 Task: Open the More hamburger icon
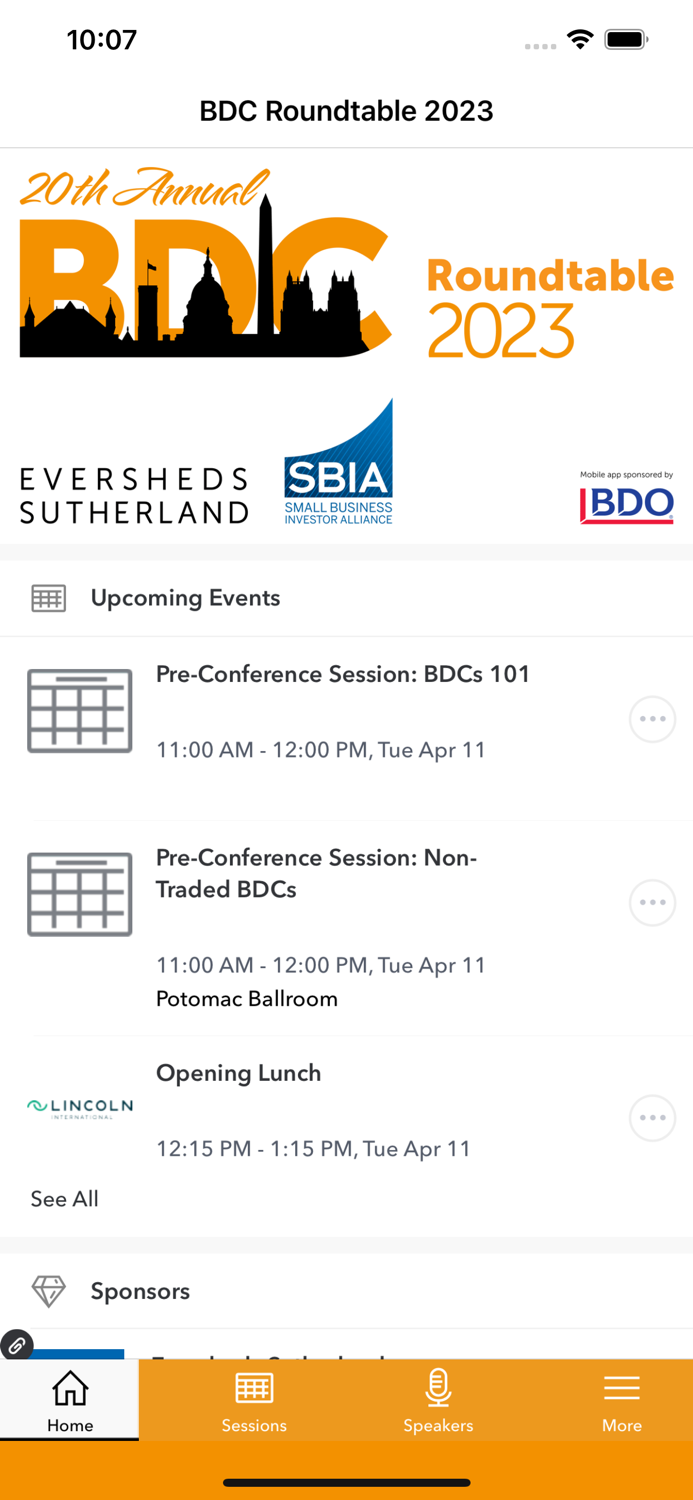point(621,1387)
